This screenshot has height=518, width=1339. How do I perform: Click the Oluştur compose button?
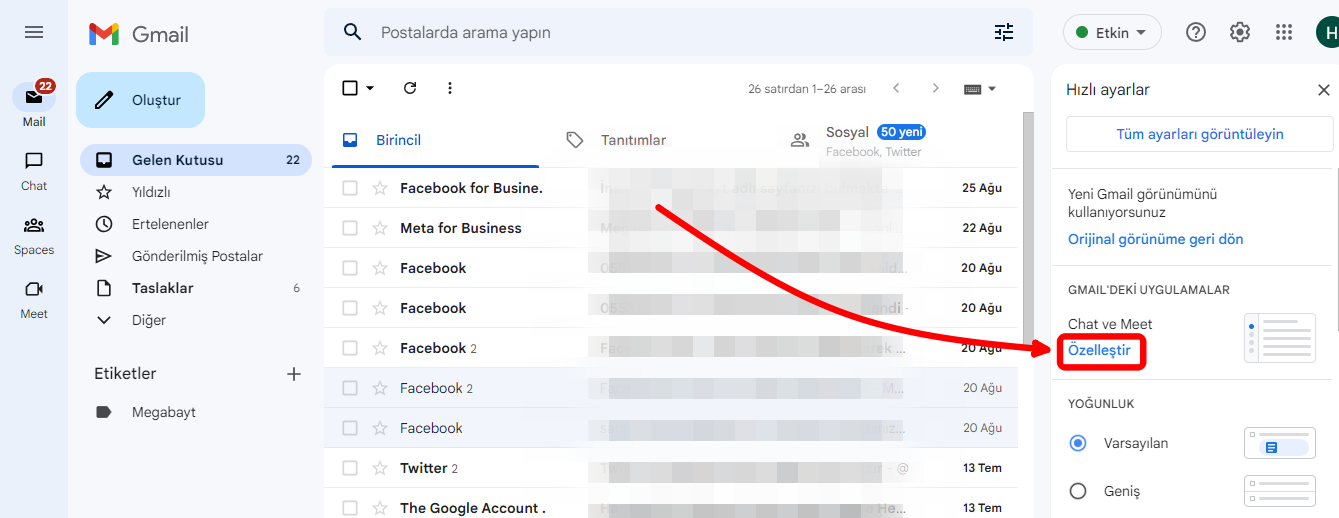tap(140, 100)
